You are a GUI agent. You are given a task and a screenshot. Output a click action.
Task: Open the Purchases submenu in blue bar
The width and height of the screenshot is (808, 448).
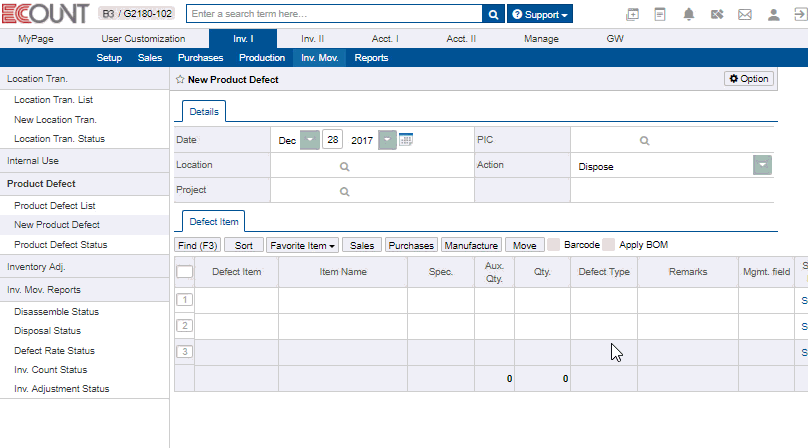coord(200,58)
